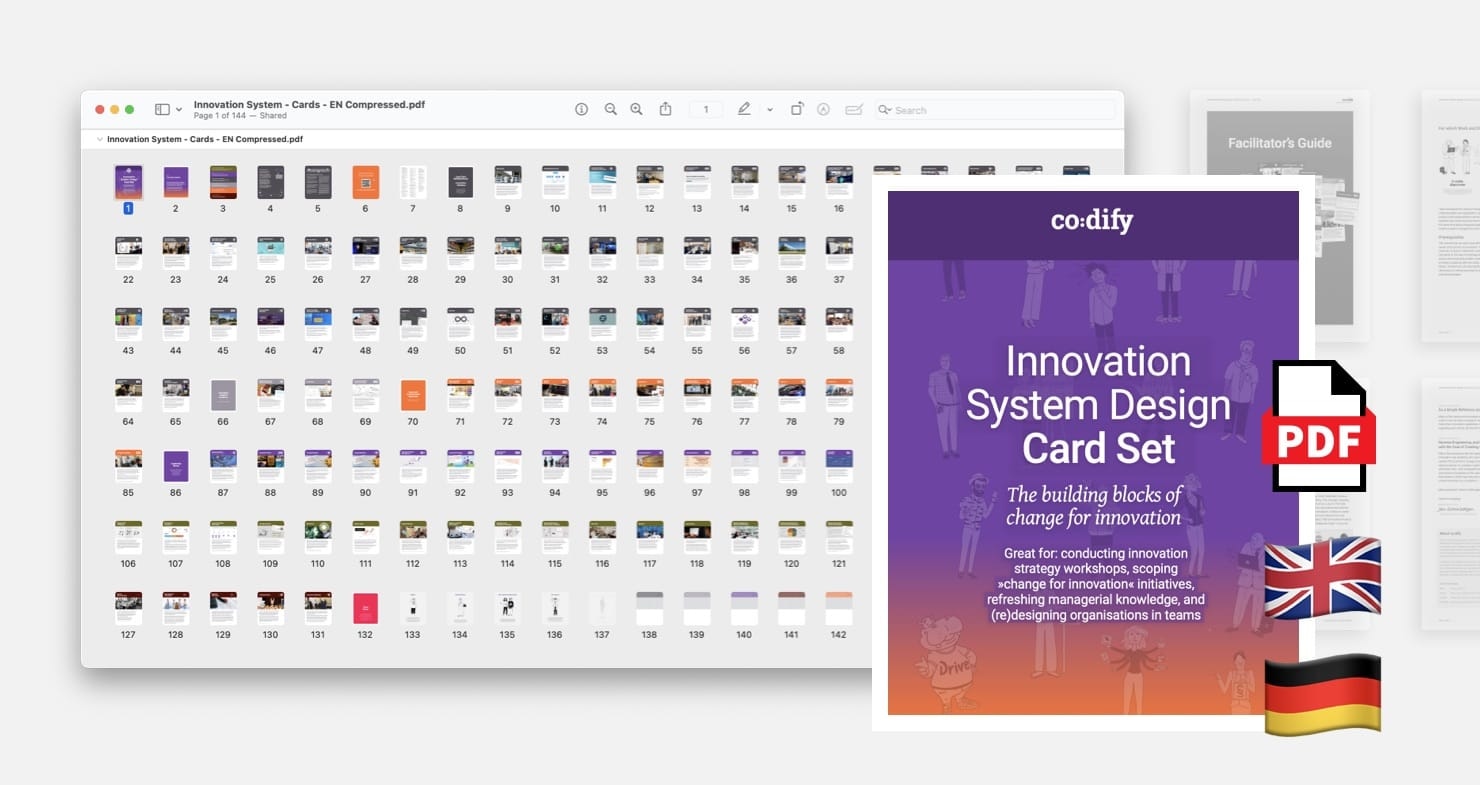Select page 86 purple thumbnail
1480x785 pixels.
tap(176, 466)
